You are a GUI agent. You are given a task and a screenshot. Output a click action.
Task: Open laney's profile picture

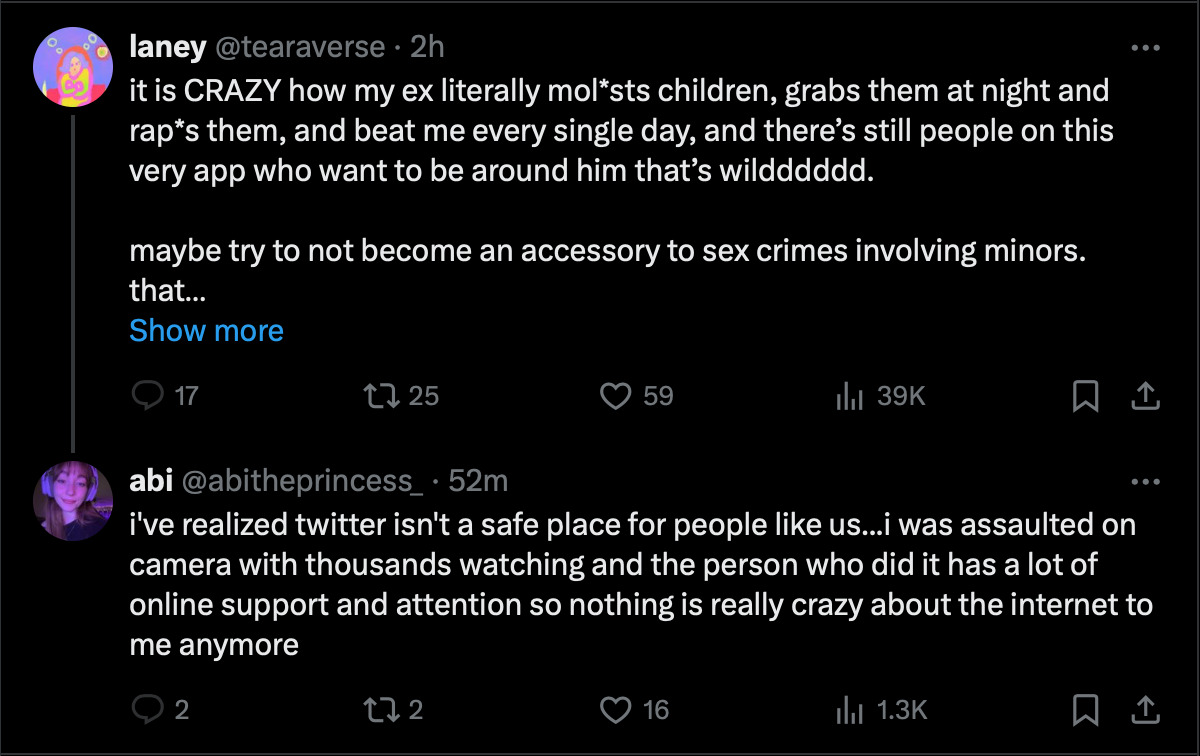73,69
